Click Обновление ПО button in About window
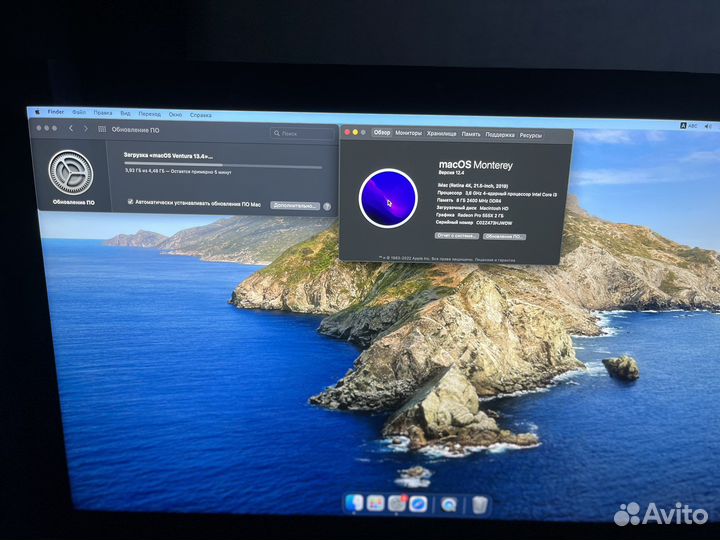Viewport: 720px width, 540px height. 504,236
